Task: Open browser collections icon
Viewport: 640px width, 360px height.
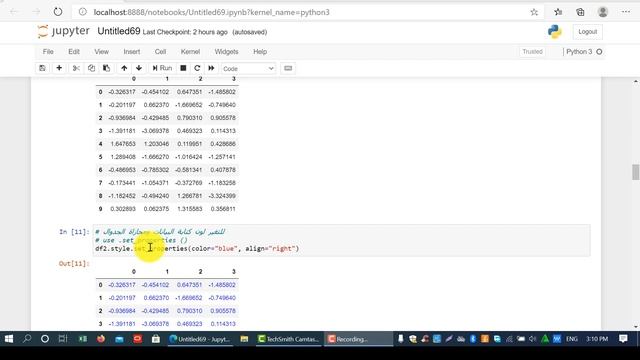Action: [x=580, y=12]
